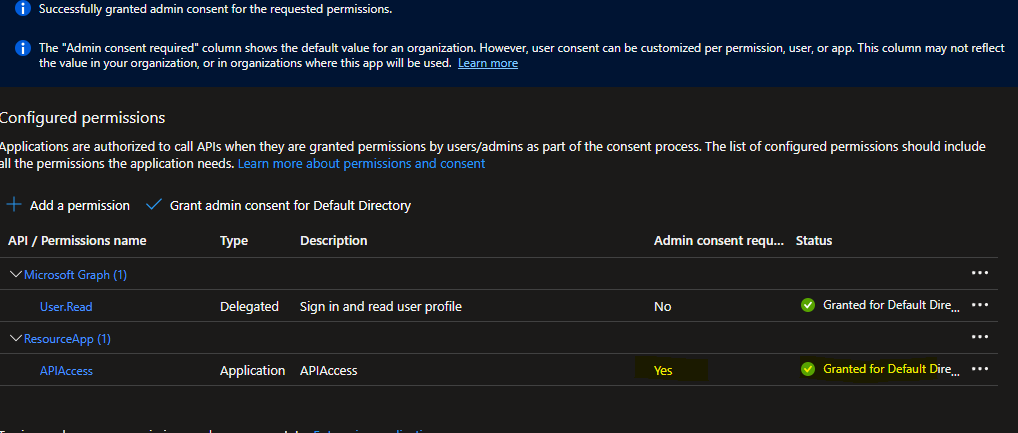The width and height of the screenshot is (1018, 433).
Task: Open Learn more about permissions and consent
Action: (361, 163)
